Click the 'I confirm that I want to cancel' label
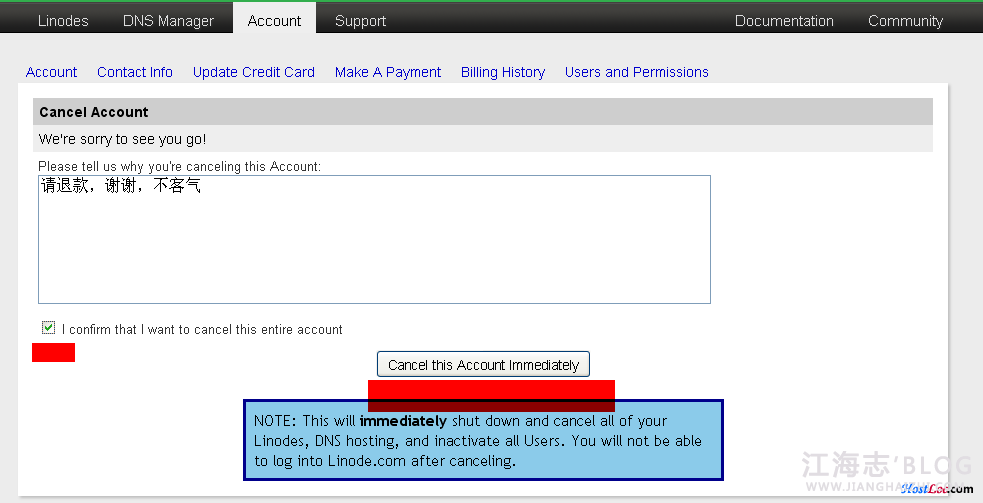 click(202, 329)
